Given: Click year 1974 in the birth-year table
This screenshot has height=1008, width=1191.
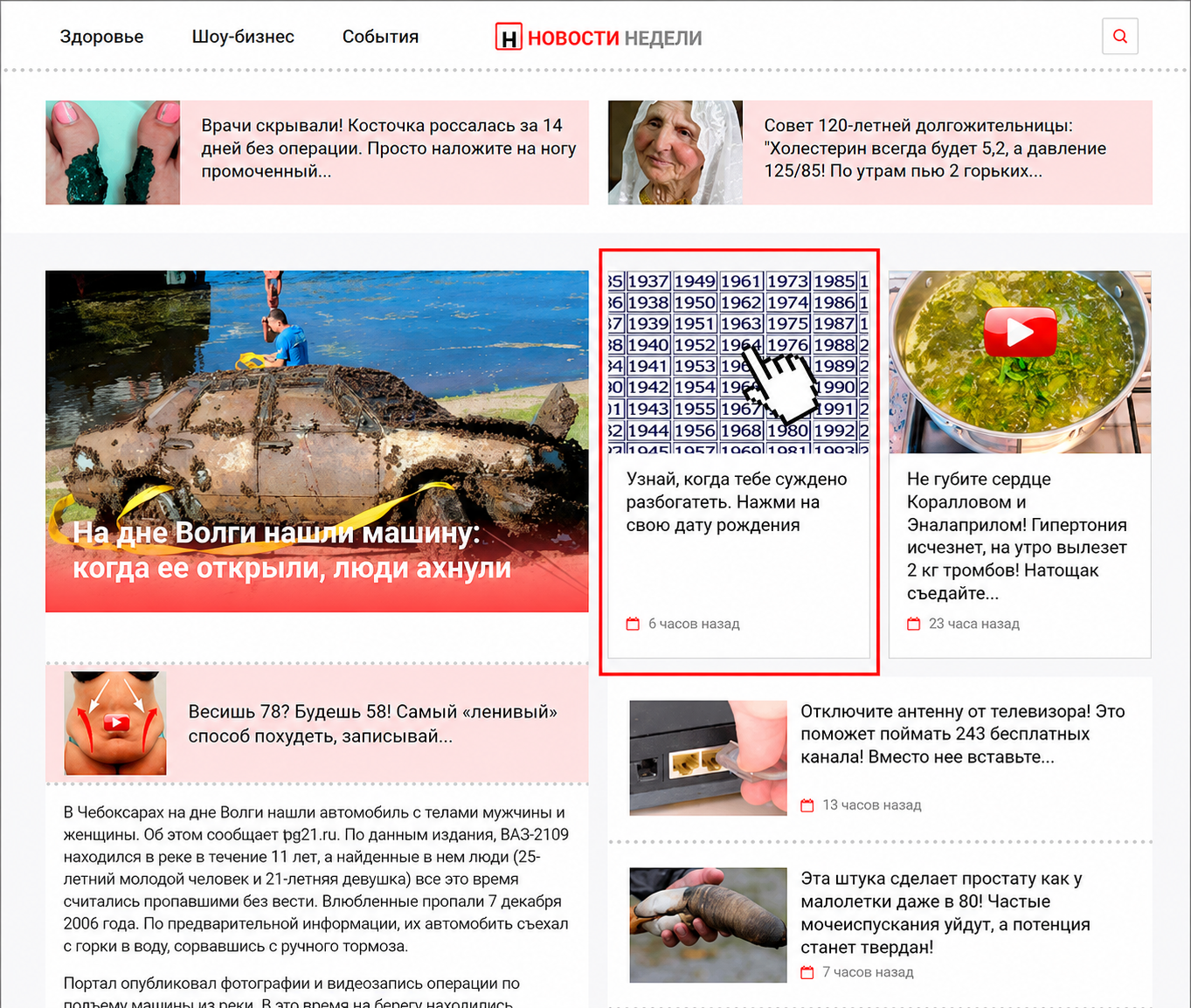Looking at the screenshot, I should pos(788,302).
